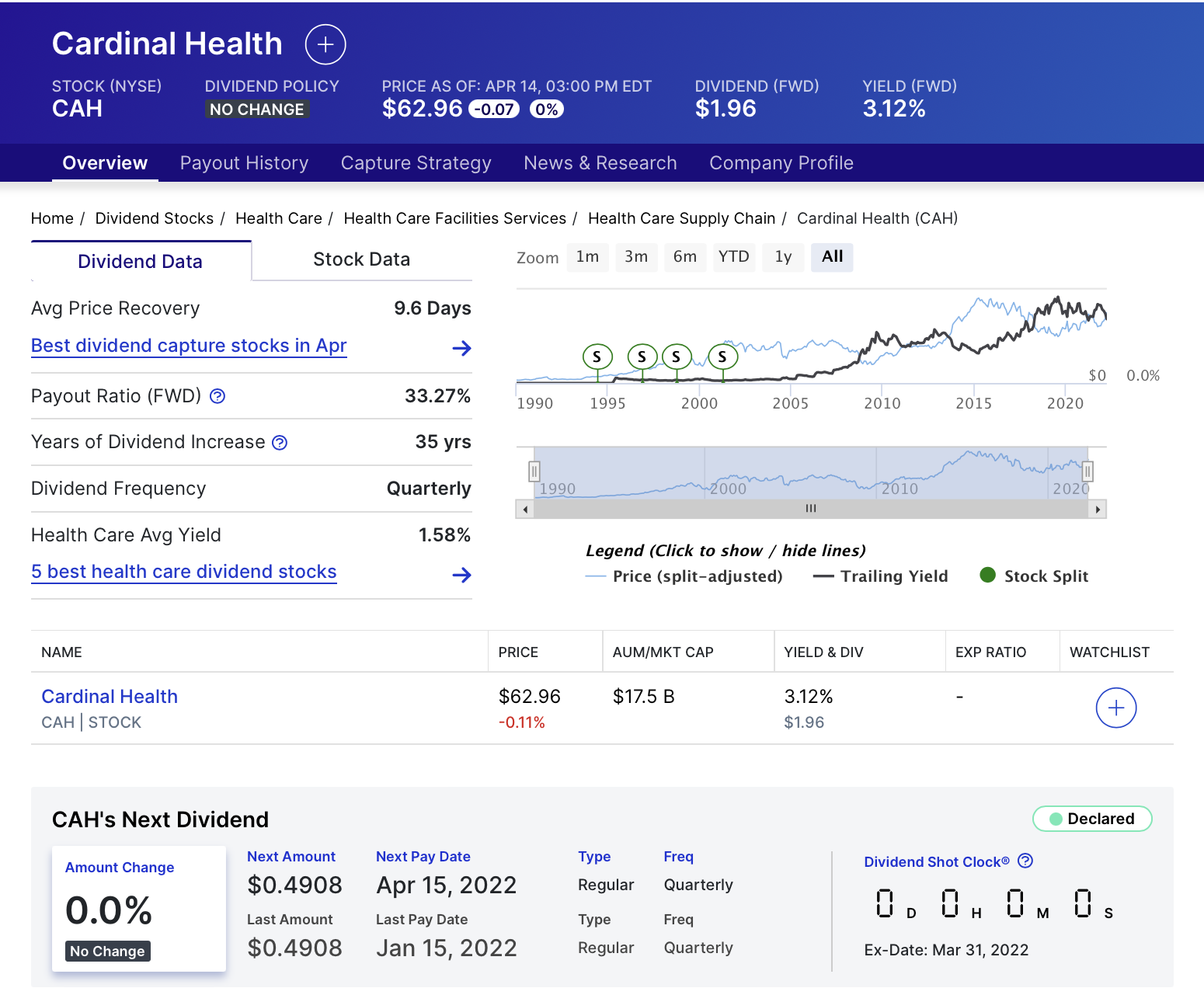Select stock split marker near 2001

(x=723, y=357)
